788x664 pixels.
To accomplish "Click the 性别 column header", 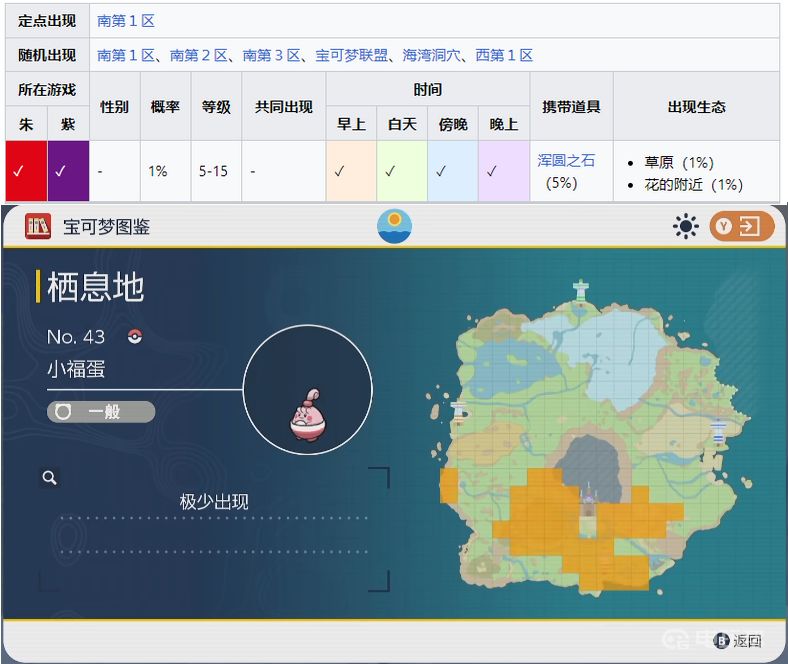I will 115,106.
